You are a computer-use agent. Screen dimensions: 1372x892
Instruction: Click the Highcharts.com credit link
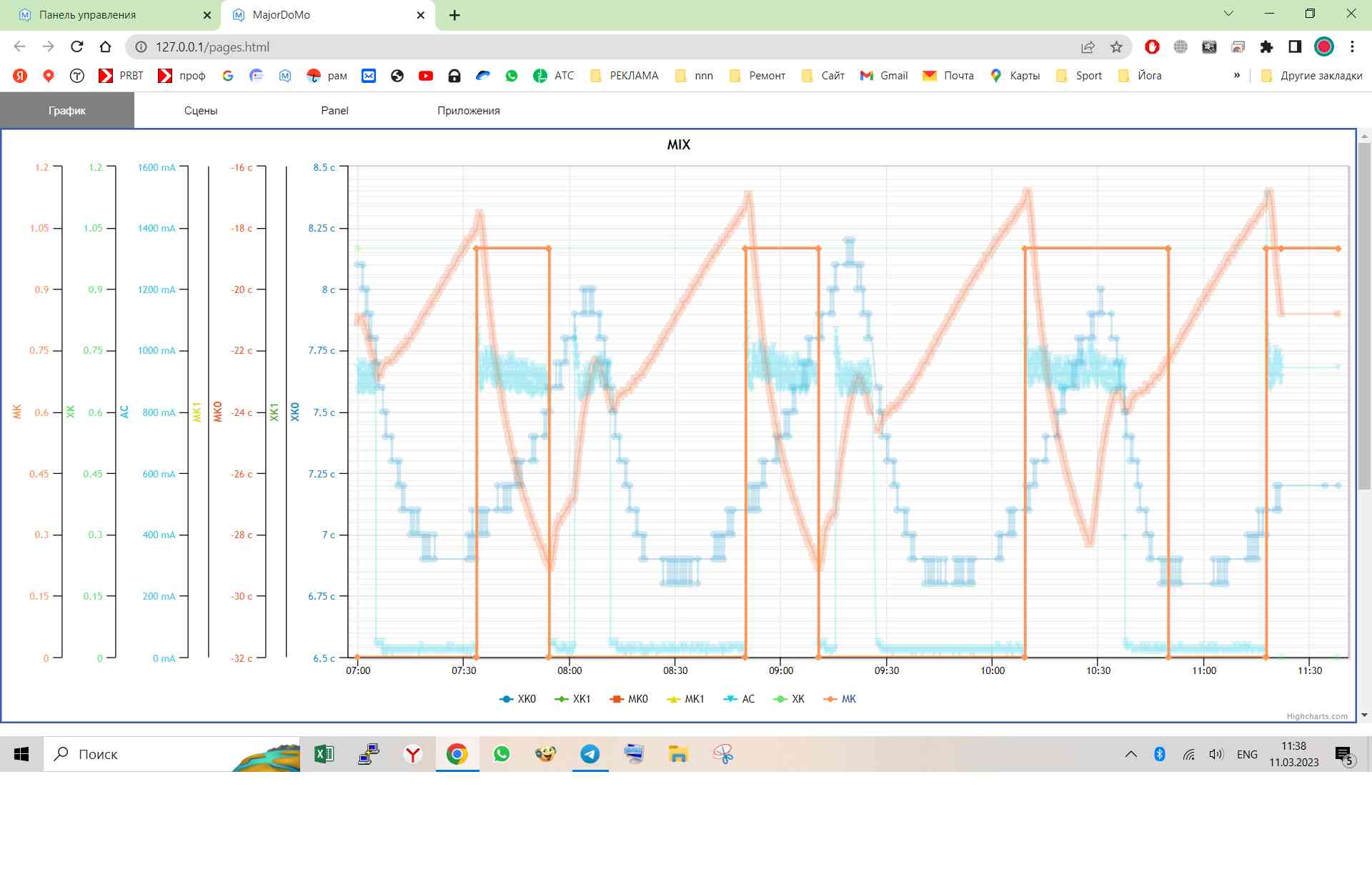click(x=1316, y=716)
